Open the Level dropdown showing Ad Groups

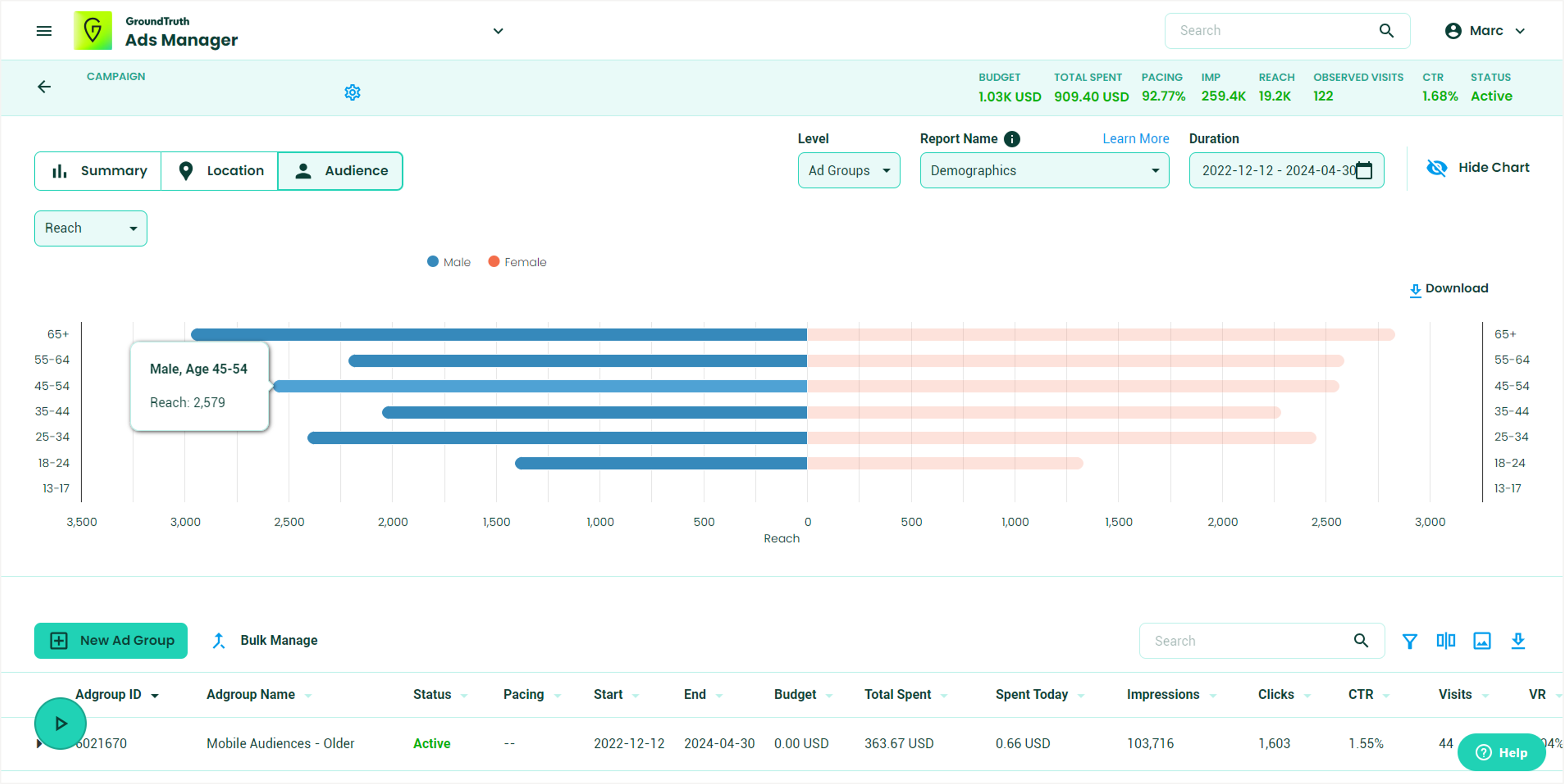point(849,171)
